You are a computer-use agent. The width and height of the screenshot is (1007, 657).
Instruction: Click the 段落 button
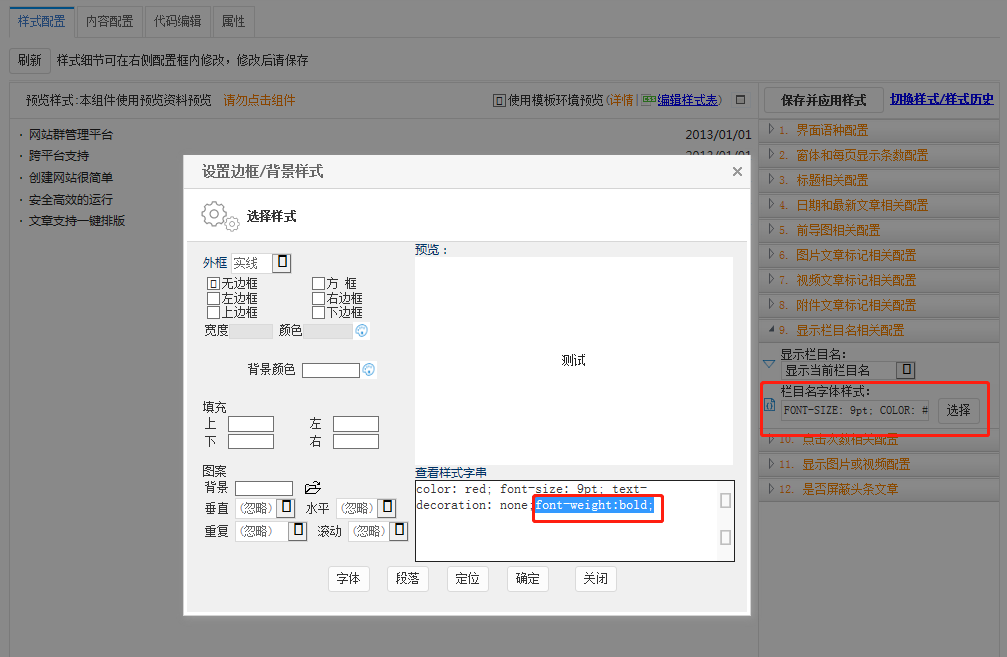tap(408, 579)
